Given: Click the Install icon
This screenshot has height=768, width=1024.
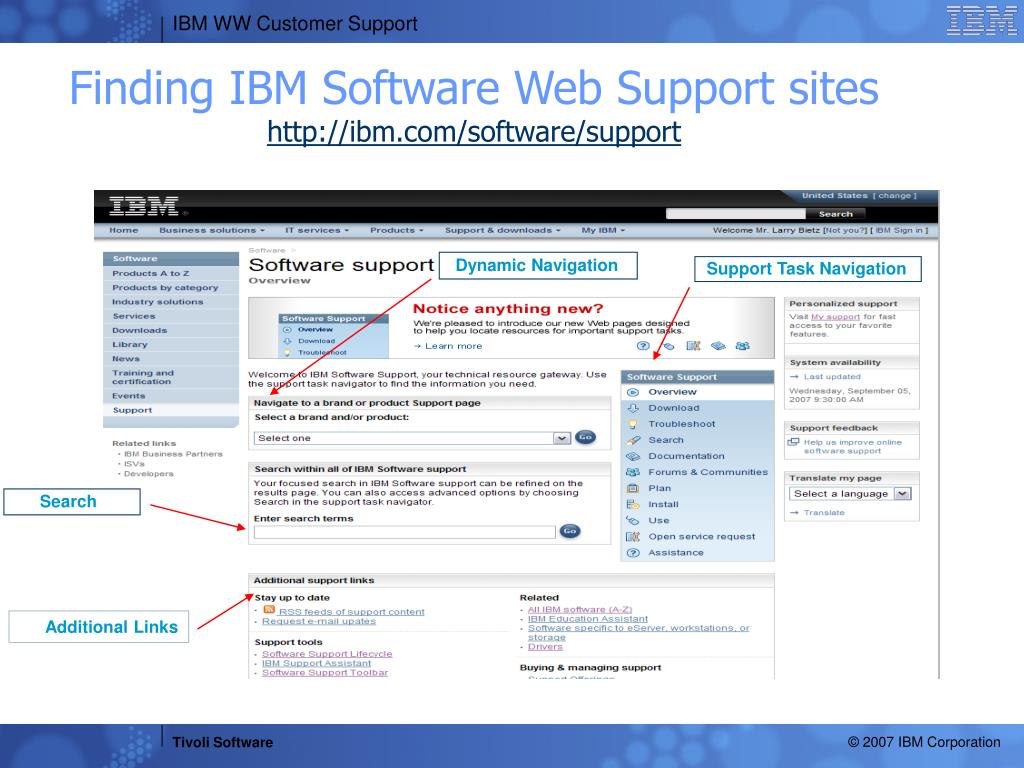Looking at the screenshot, I should click(x=632, y=504).
